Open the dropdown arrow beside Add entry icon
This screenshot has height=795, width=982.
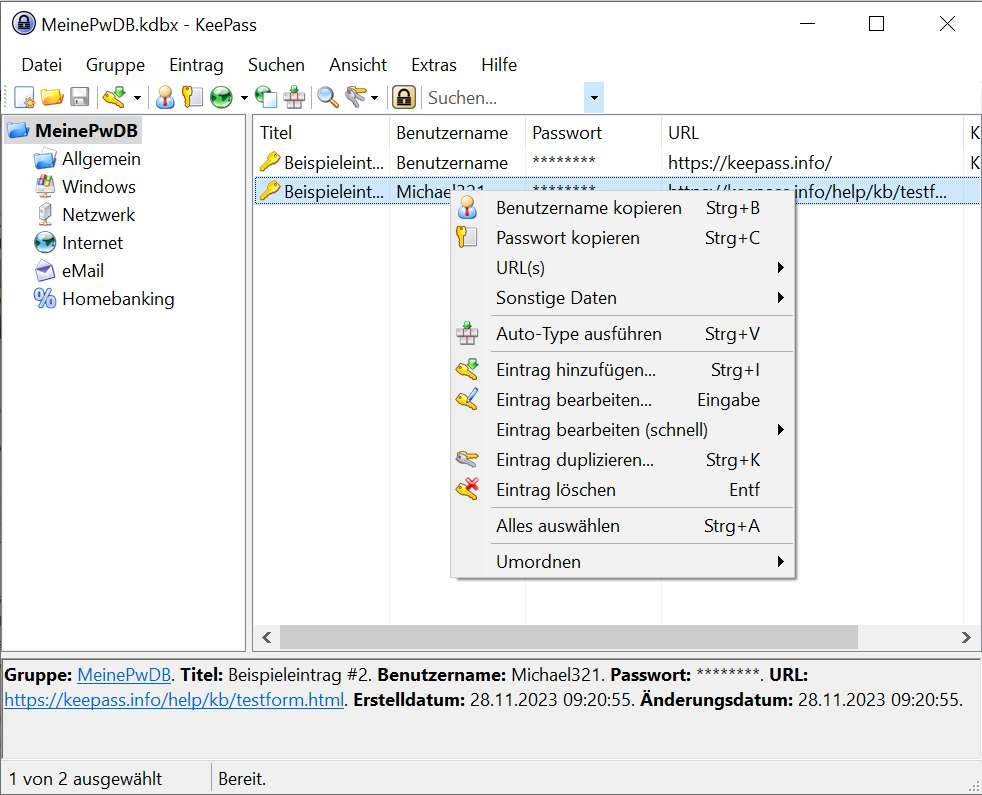[137, 98]
